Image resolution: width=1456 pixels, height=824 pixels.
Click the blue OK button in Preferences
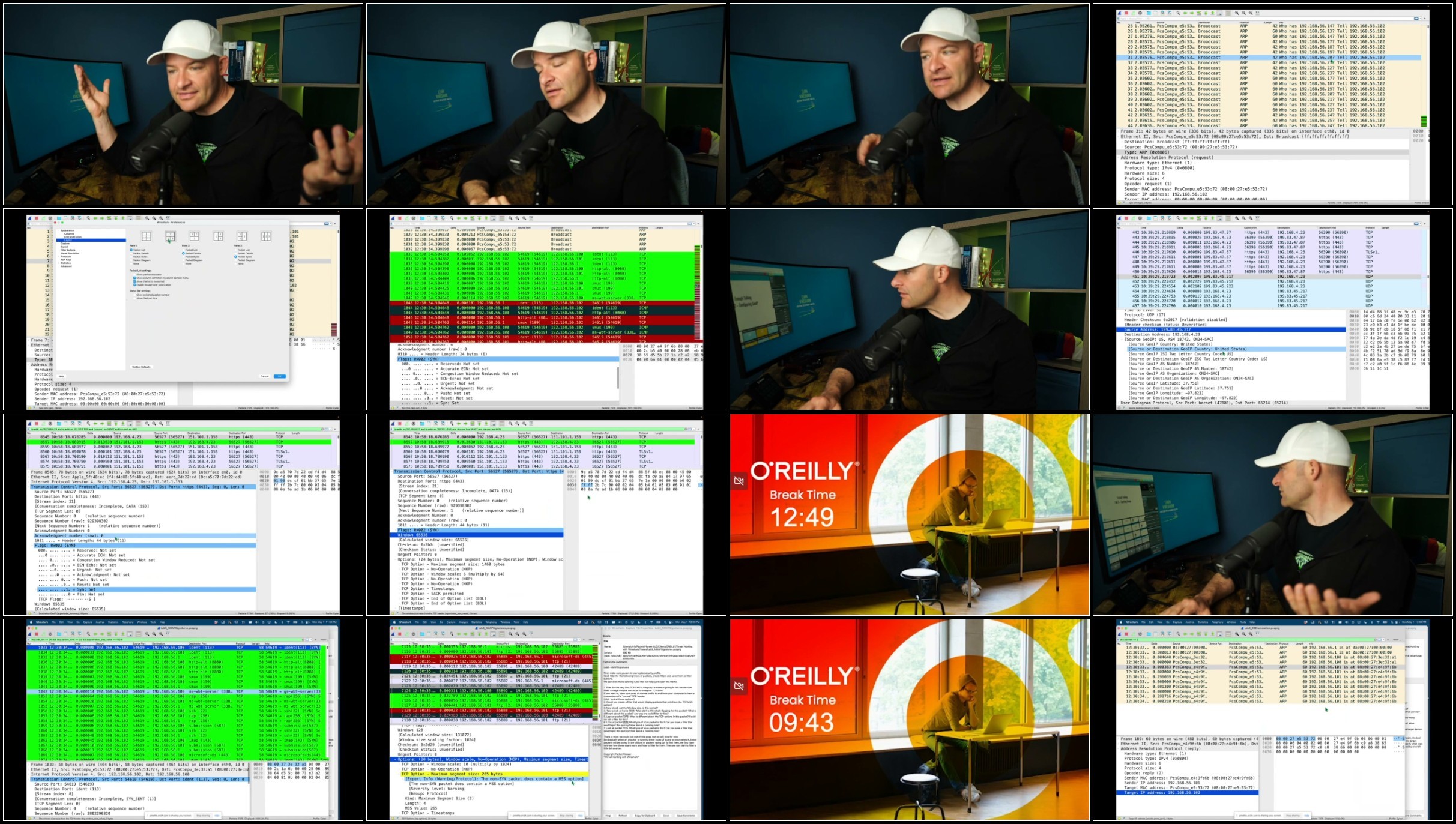coord(279,376)
